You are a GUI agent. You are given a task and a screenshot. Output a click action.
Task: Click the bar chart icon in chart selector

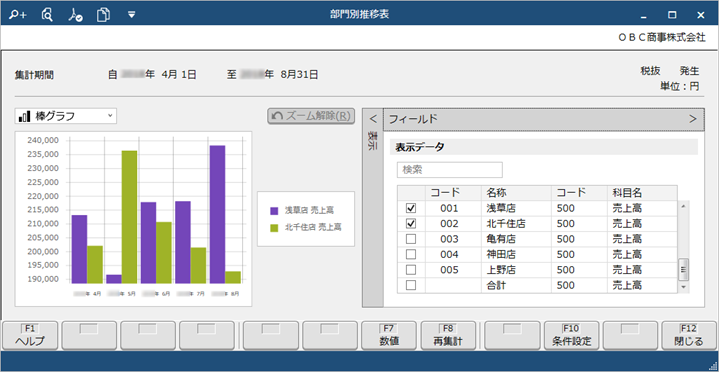(x=24, y=117)
